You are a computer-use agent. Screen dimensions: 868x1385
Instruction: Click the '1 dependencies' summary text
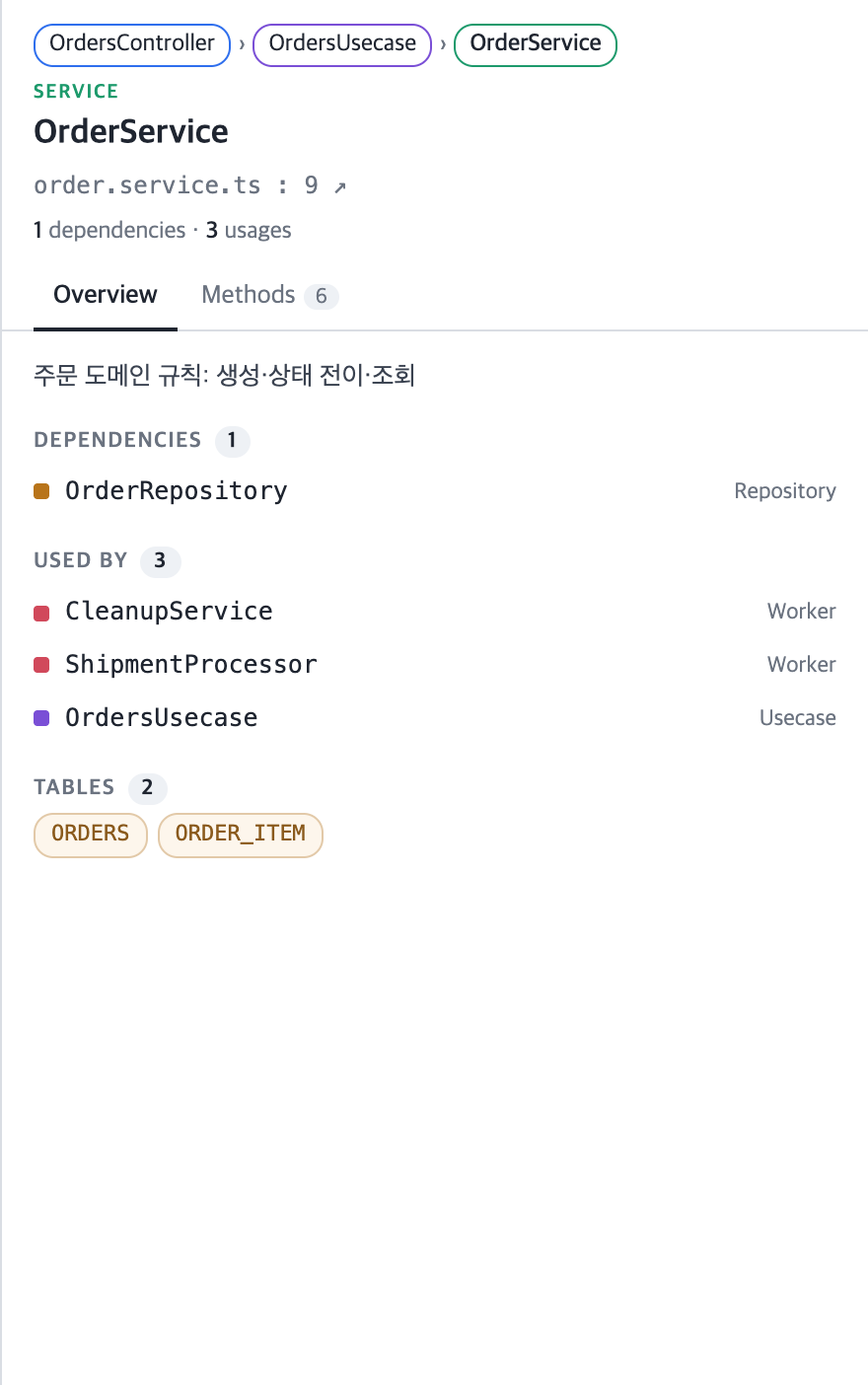[109, 230]
